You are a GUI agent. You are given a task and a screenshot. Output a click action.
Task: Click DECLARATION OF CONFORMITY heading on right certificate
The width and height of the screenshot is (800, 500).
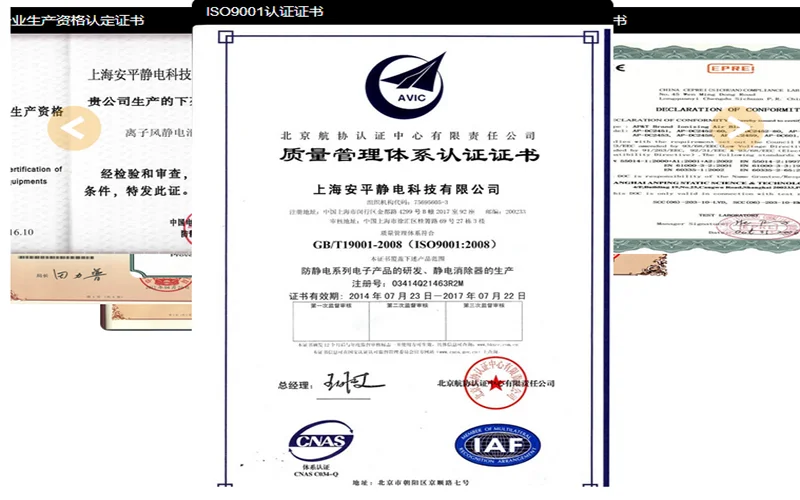pyautogui.click(x=728, y=109)
